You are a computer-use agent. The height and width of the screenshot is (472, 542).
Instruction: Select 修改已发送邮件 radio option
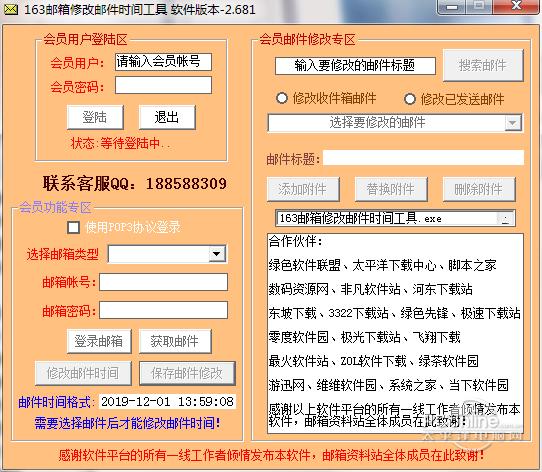coord(410,99)
